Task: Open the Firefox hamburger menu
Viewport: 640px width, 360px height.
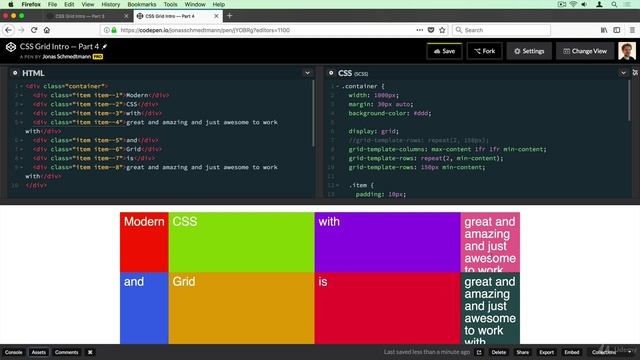Action: [x=632, y=30]
